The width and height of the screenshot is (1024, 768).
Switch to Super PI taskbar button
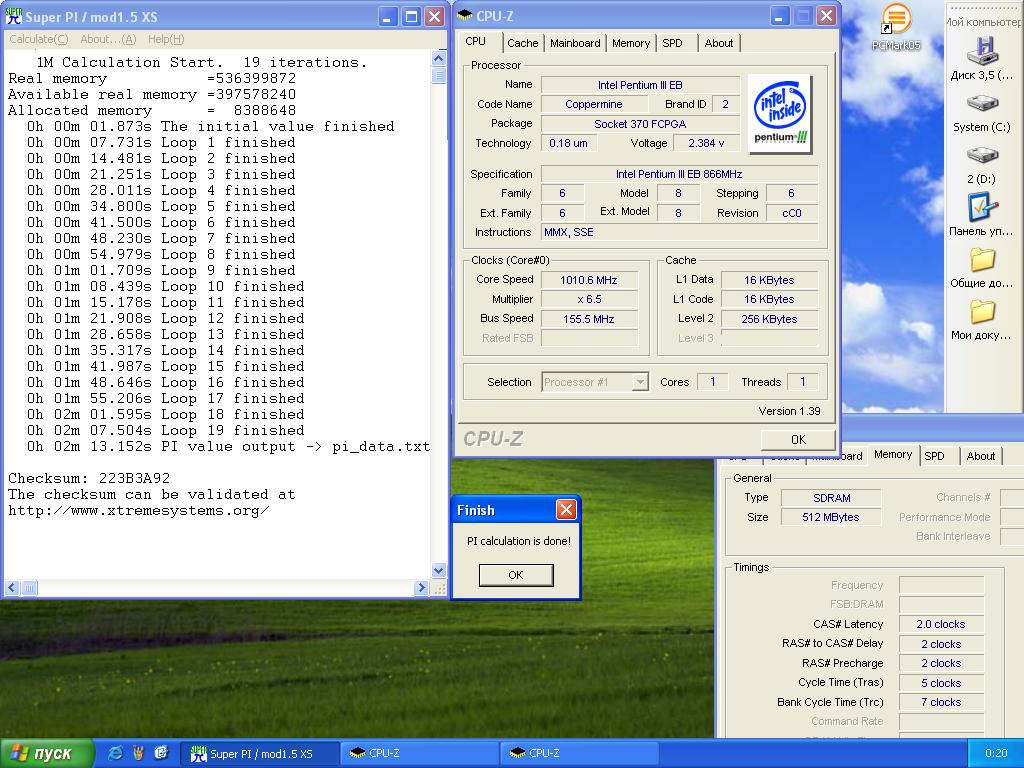(x=259, y=754)
